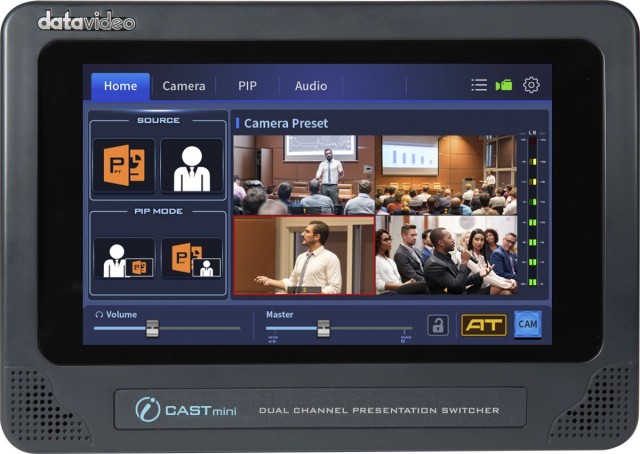This screenshot has width=640, height=454.
Task: Select the red-bordered presenter close-up preset
Action: pyautogui.click(x=304, y=255)
